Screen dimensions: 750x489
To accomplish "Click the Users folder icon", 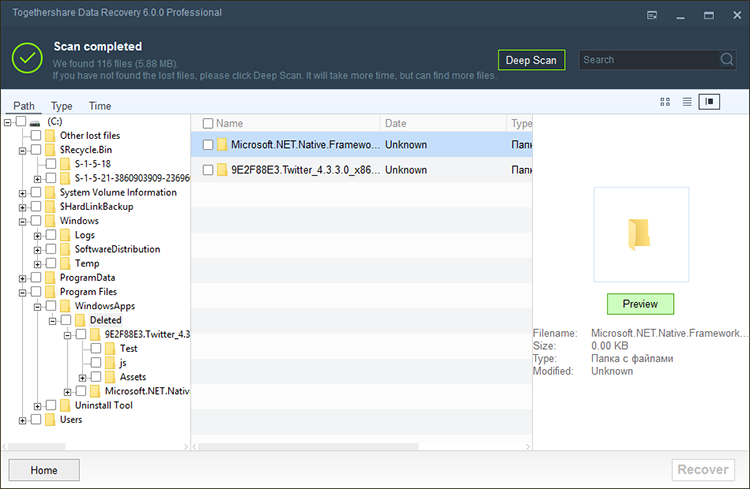I will 50,420.
